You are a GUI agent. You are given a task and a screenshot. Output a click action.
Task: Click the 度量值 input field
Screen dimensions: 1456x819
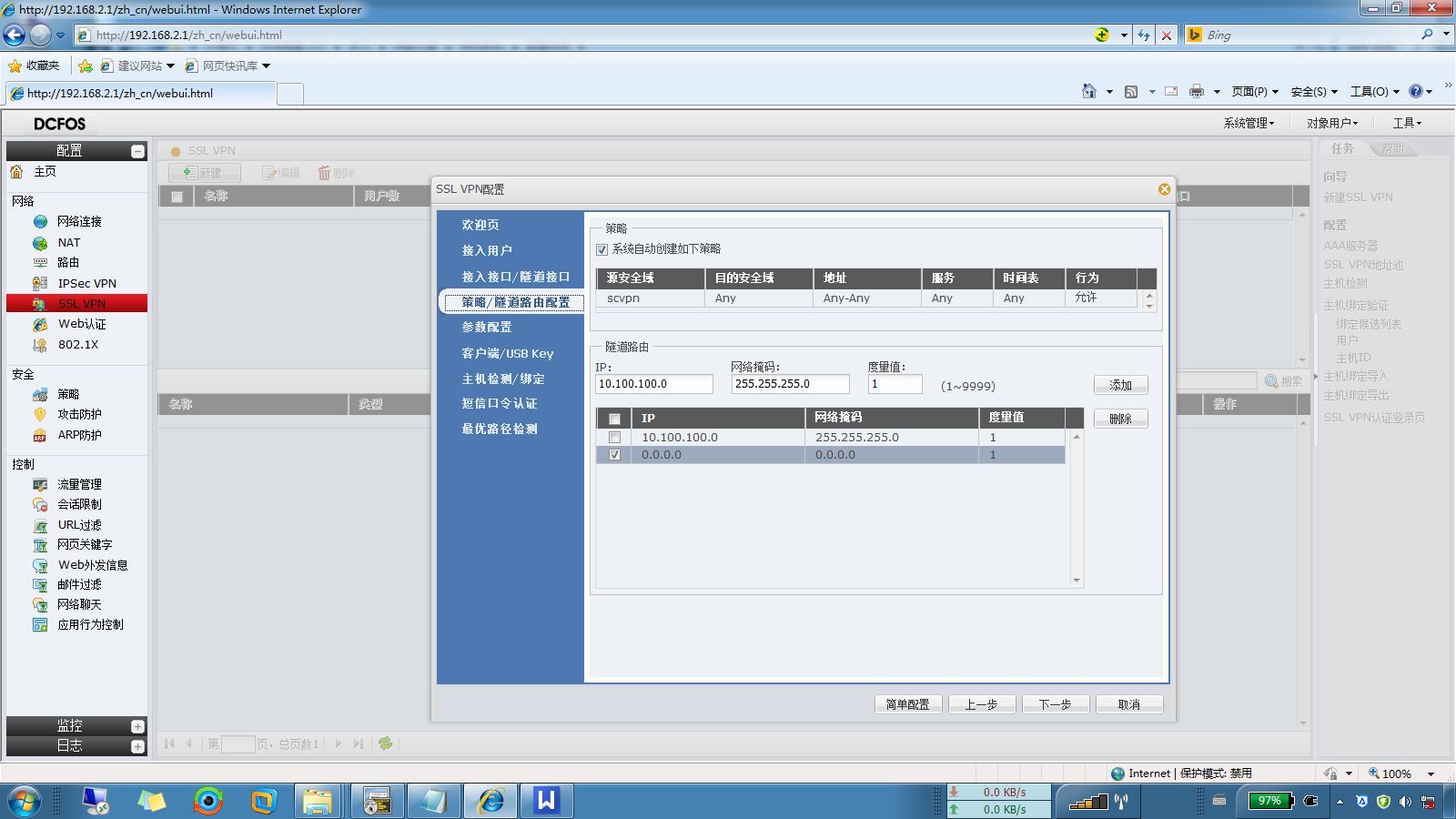[x=895, y=384]
